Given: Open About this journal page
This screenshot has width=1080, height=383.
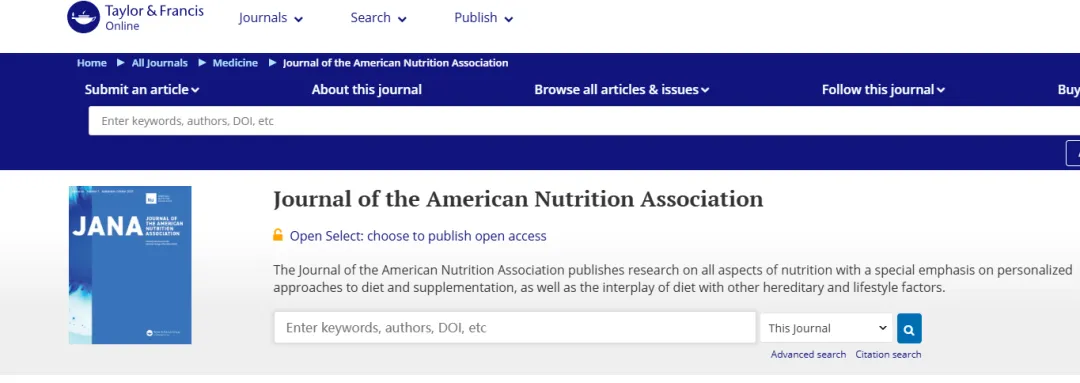Looking at the screenshot, I should coord(366,90).
